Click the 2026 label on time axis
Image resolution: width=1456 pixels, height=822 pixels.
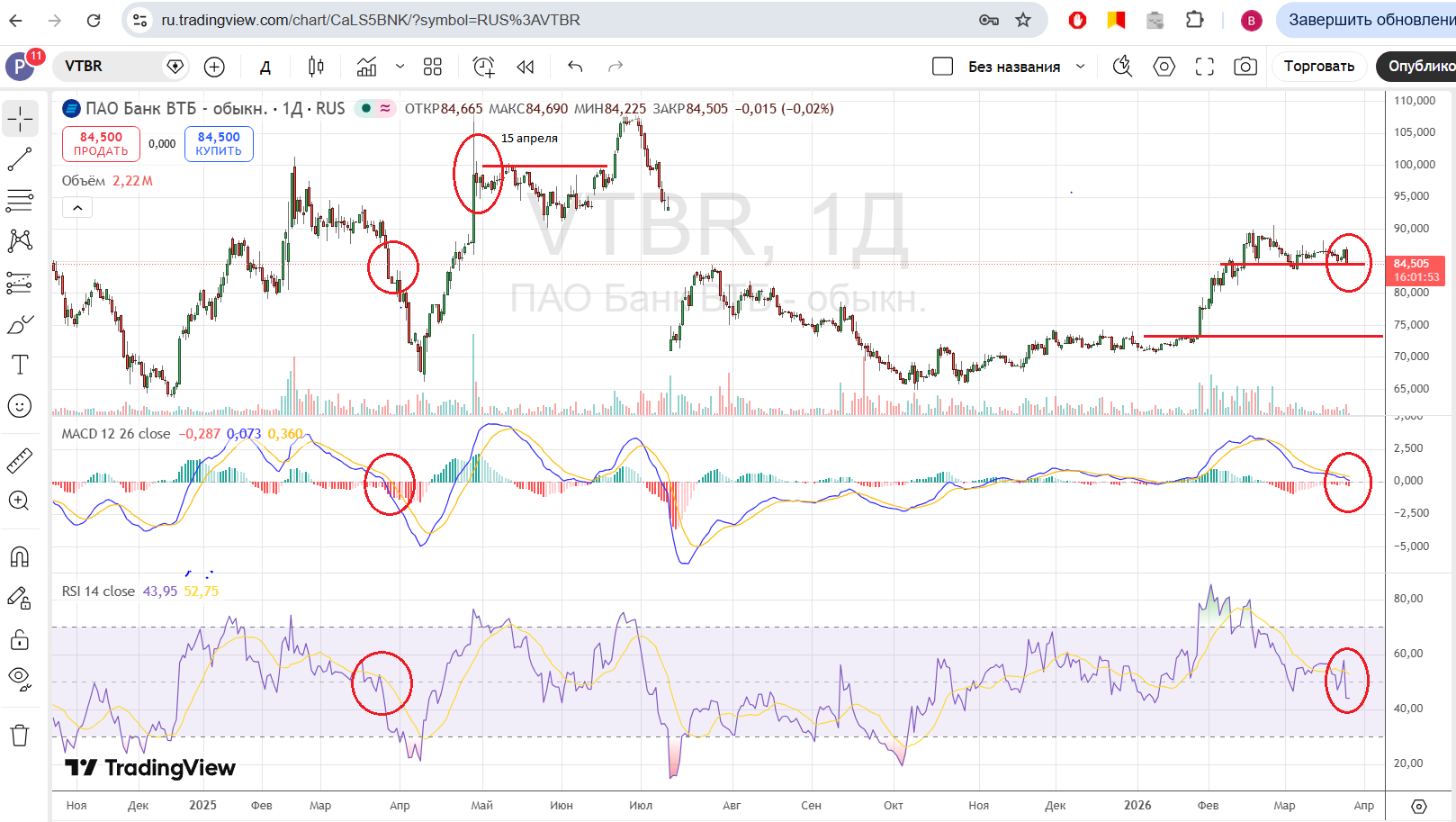(x=1137, y=805)
